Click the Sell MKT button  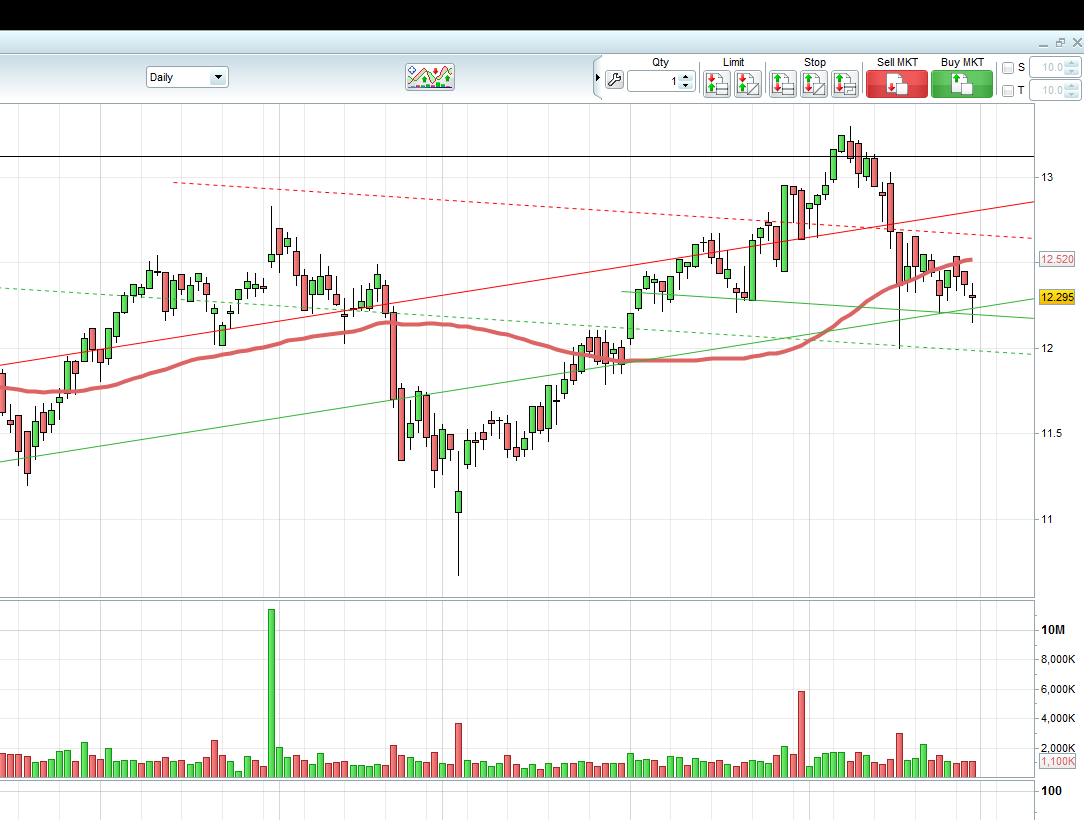[x=897, y=84]
